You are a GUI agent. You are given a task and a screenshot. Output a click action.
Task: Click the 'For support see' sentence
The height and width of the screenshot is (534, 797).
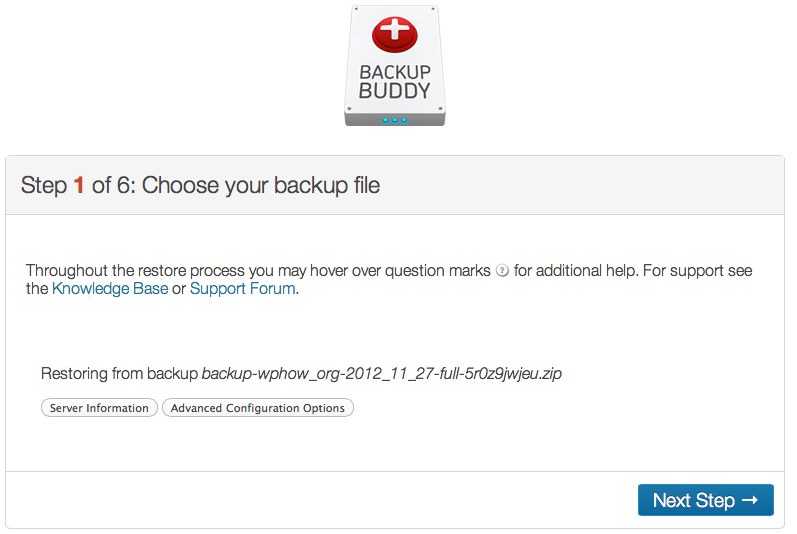click(x=697, y=270)
